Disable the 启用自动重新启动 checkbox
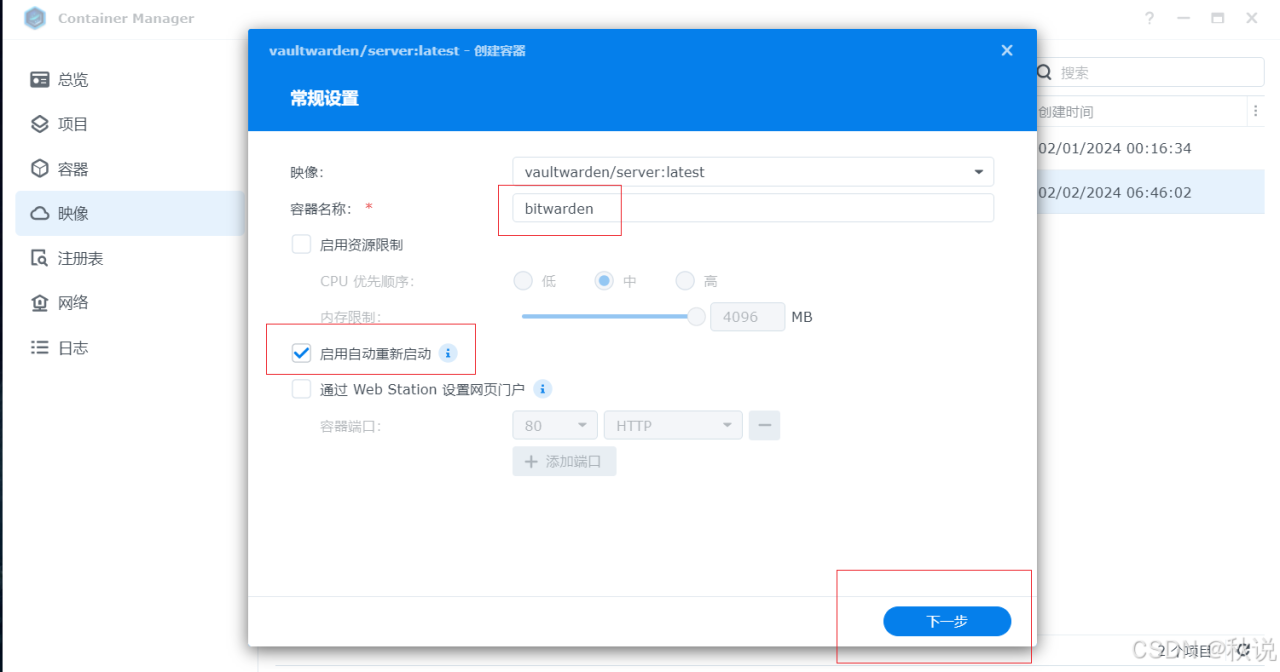The height and width of the screenshot is (672, 1280). (x=301, y=352)
